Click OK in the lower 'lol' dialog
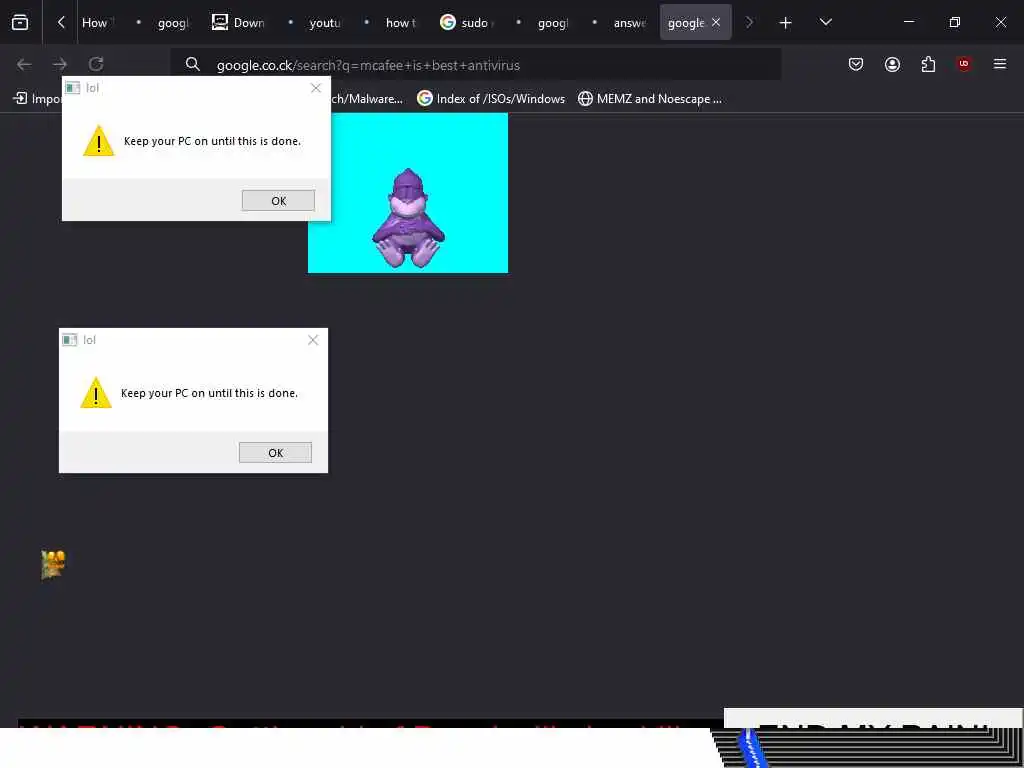This screenshot has height=768, width=1024. [276, 453]
